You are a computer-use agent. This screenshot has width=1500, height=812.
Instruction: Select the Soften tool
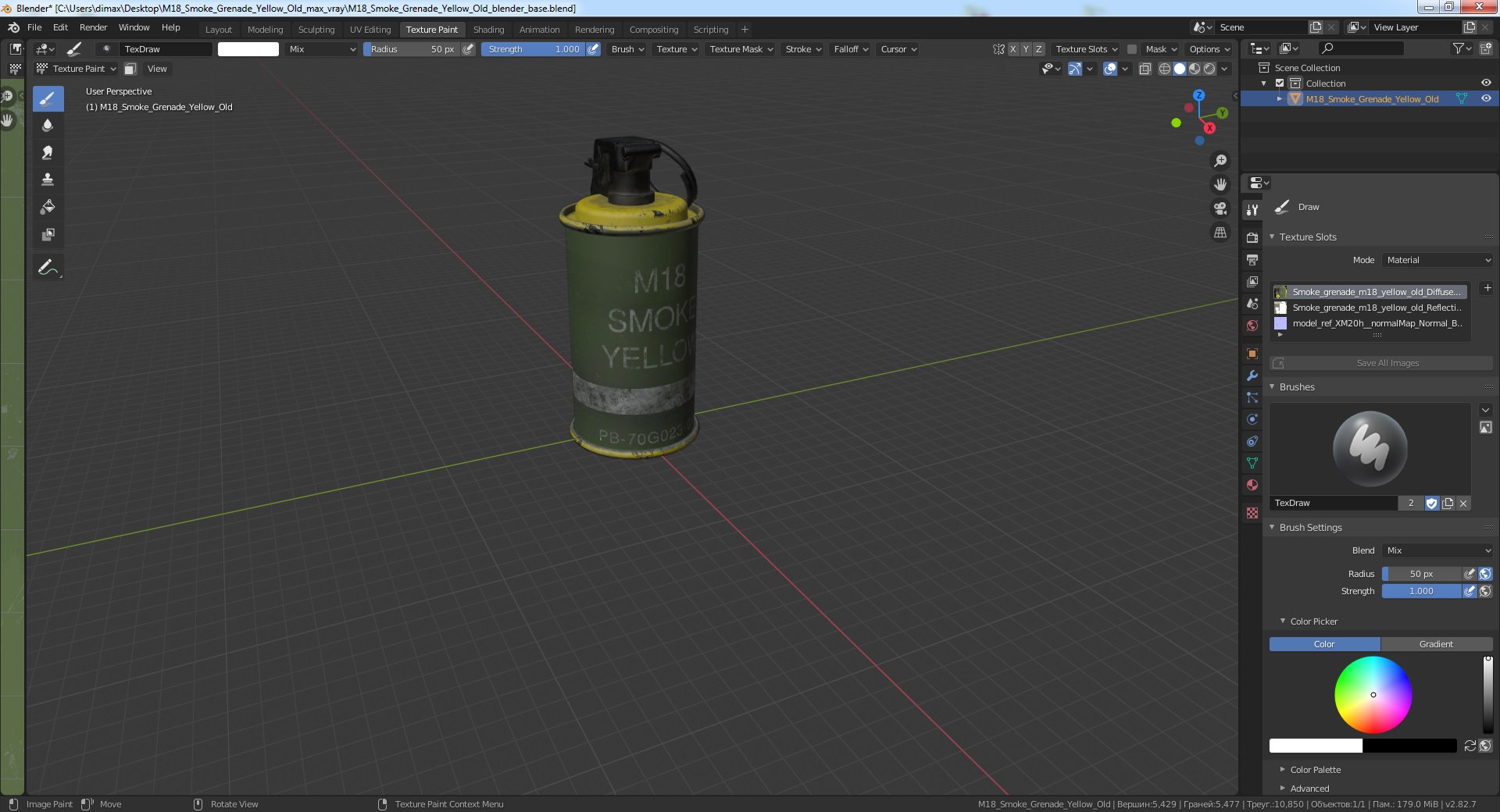tap(48, 125)
